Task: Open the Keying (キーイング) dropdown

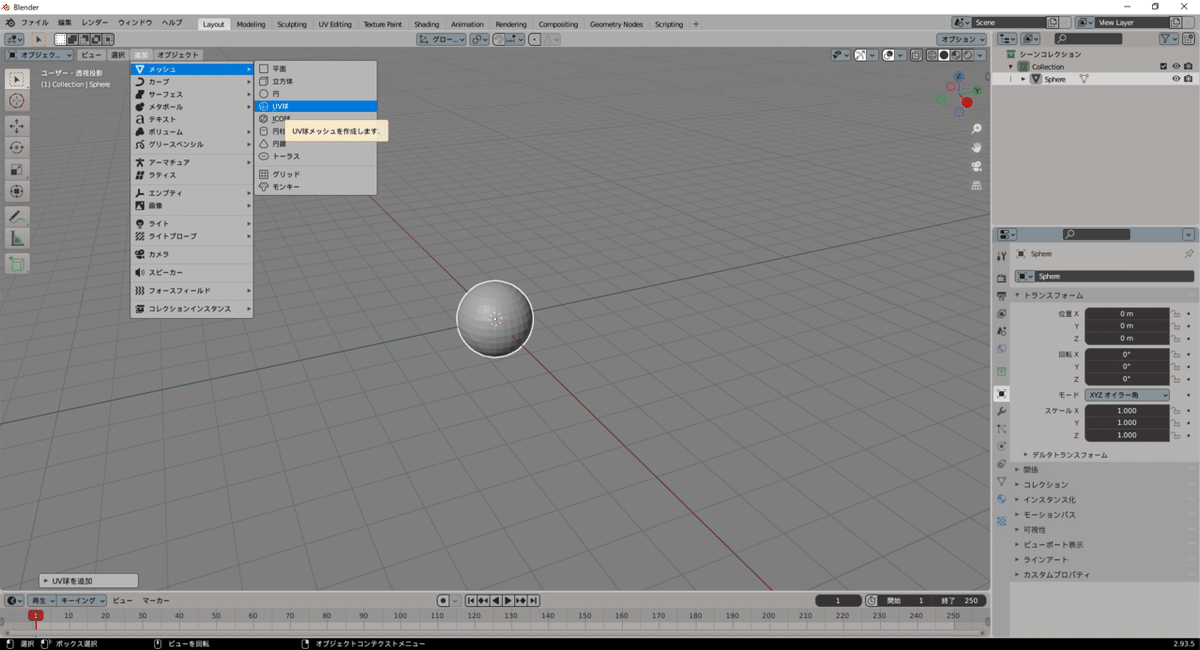Action: [x=82, y=600]
